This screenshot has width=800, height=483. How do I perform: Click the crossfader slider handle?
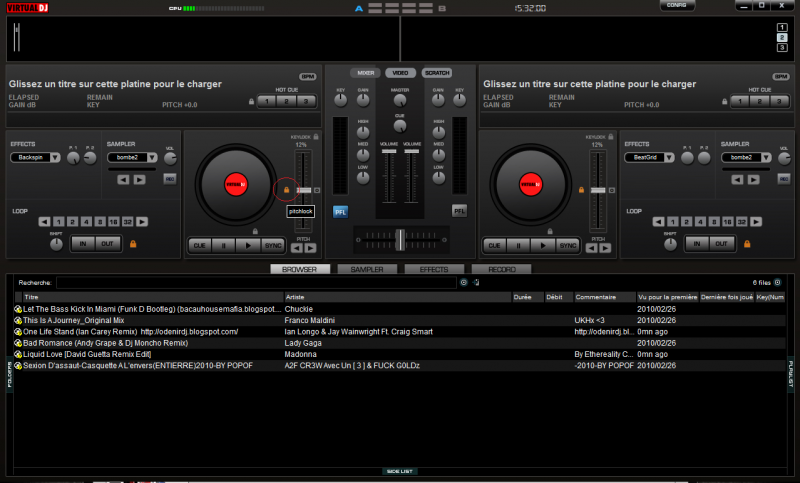[x=399, y=239]
